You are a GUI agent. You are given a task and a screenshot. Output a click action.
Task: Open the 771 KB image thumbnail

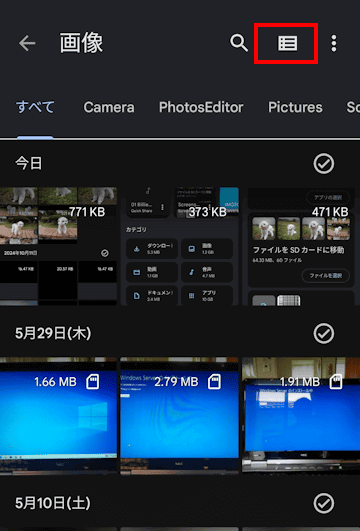pyautogui.click(x=59, y=246)
